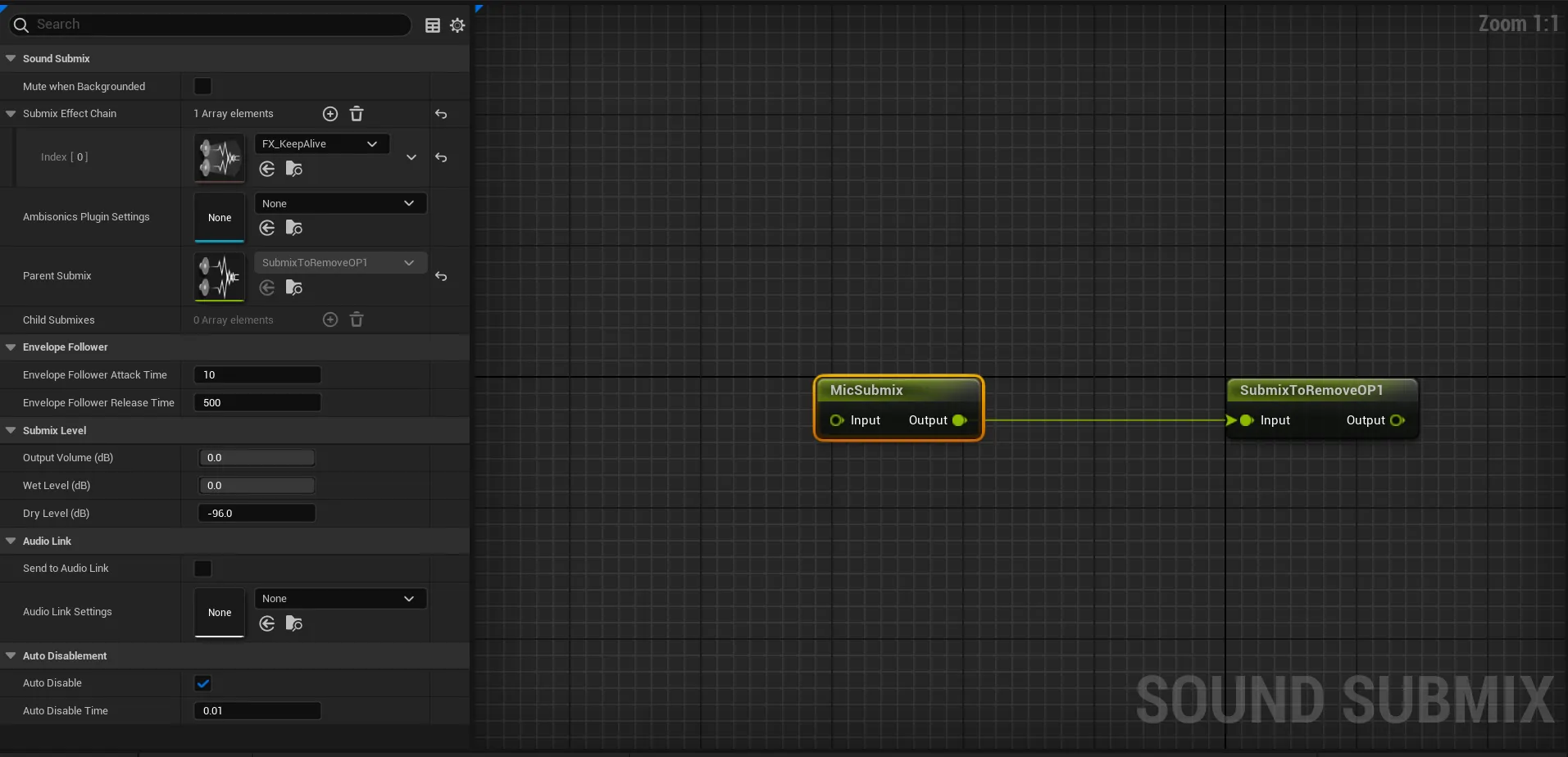Click the Output Volume dB slider field
Image resolution: width=1568 pixels, height=757 pixels.
pyautogui.click(x=256, y=457)
